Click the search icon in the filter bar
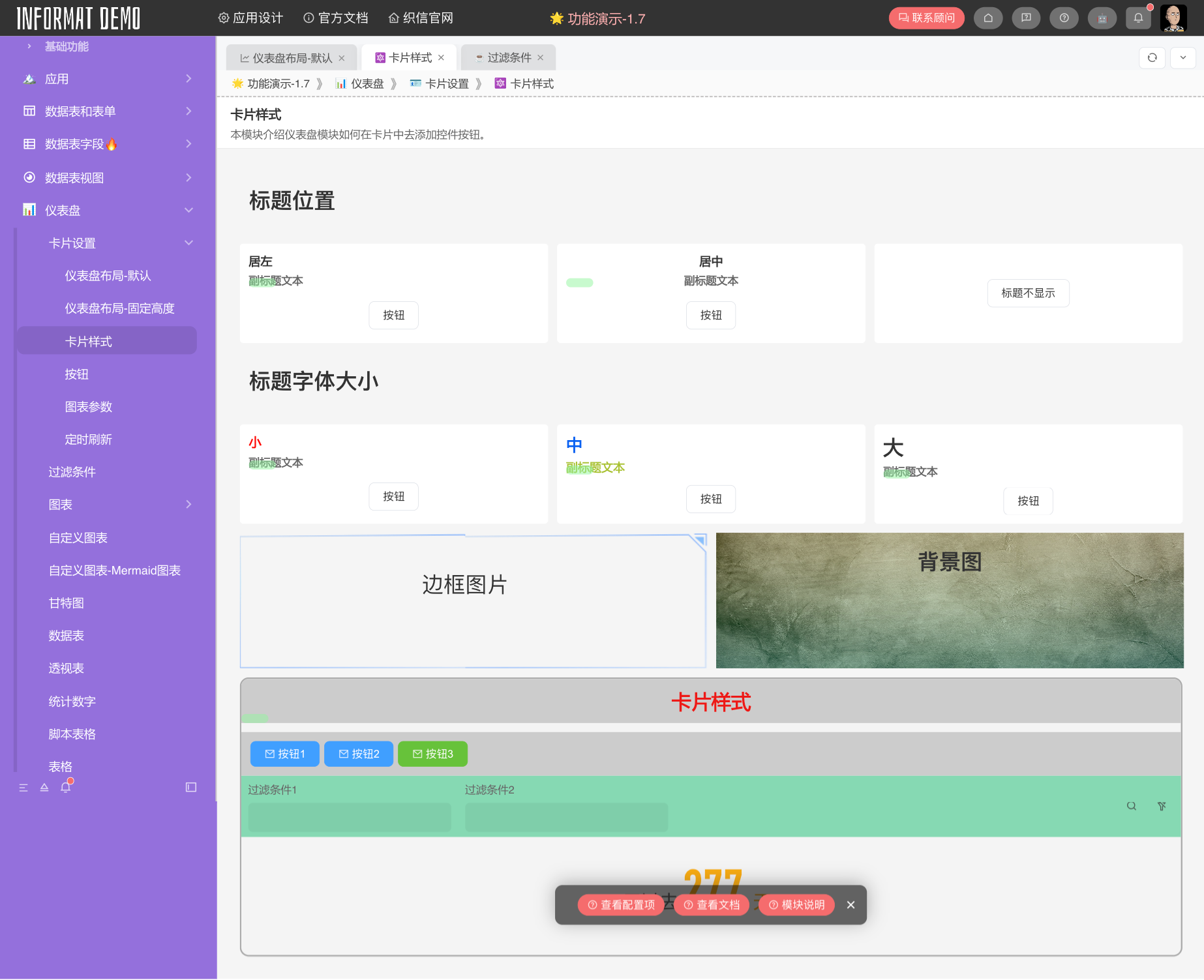This screenshot has width=1204, height=980. pos(1132,806)
